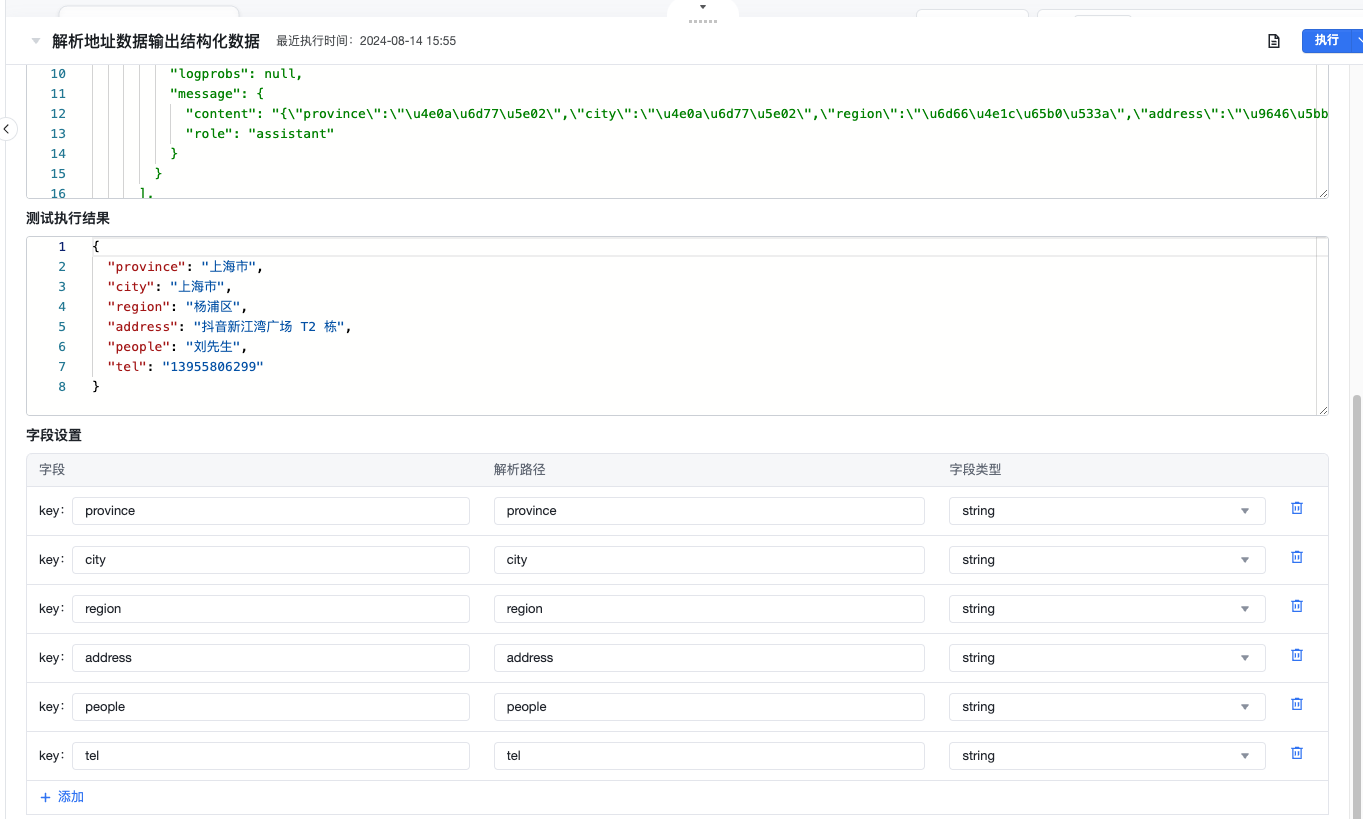The width and height of the screenshot is (1363, 819).
Task: Remove the address field via trash icon
Action: tap(1296, 655)
